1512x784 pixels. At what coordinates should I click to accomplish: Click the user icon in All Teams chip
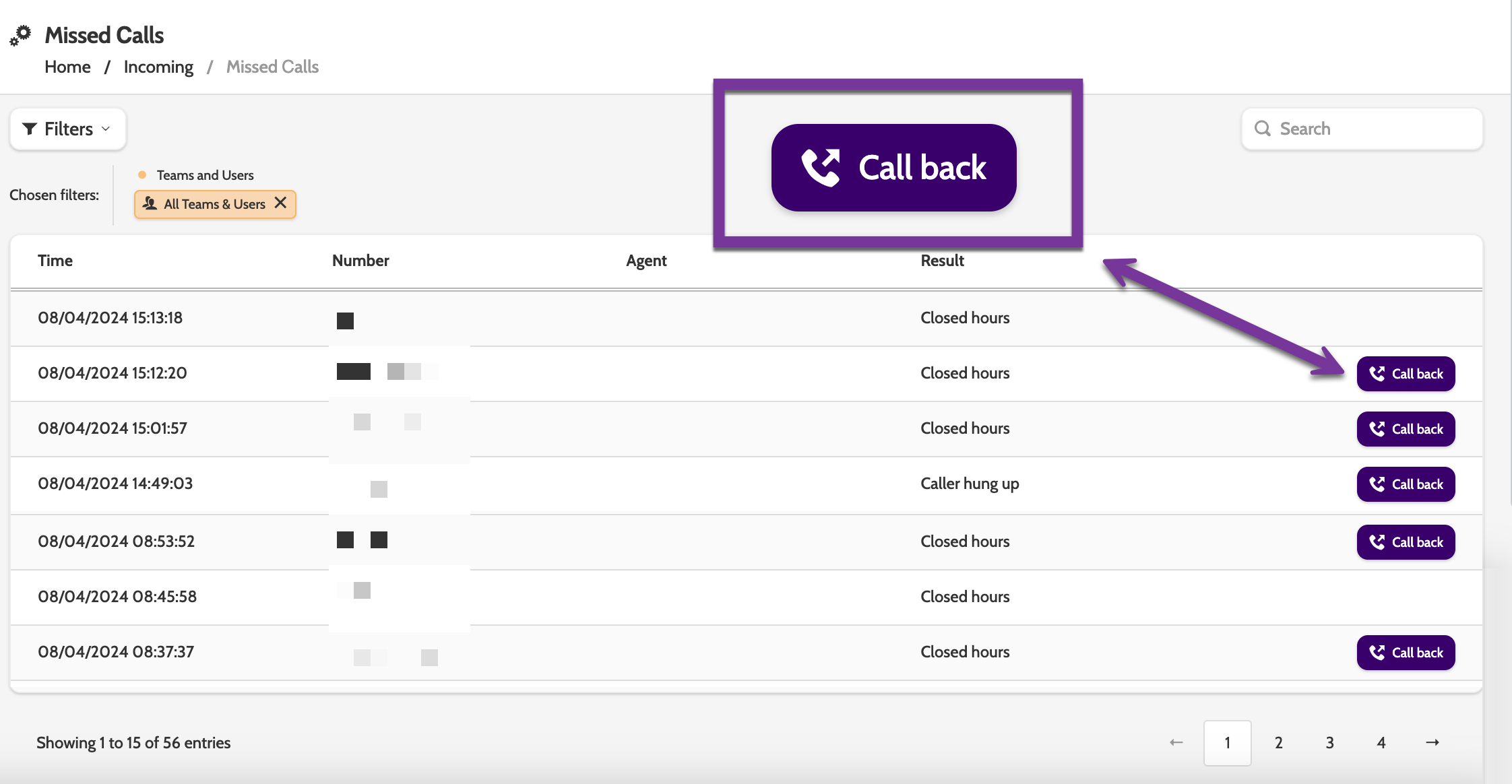[150, 203]
